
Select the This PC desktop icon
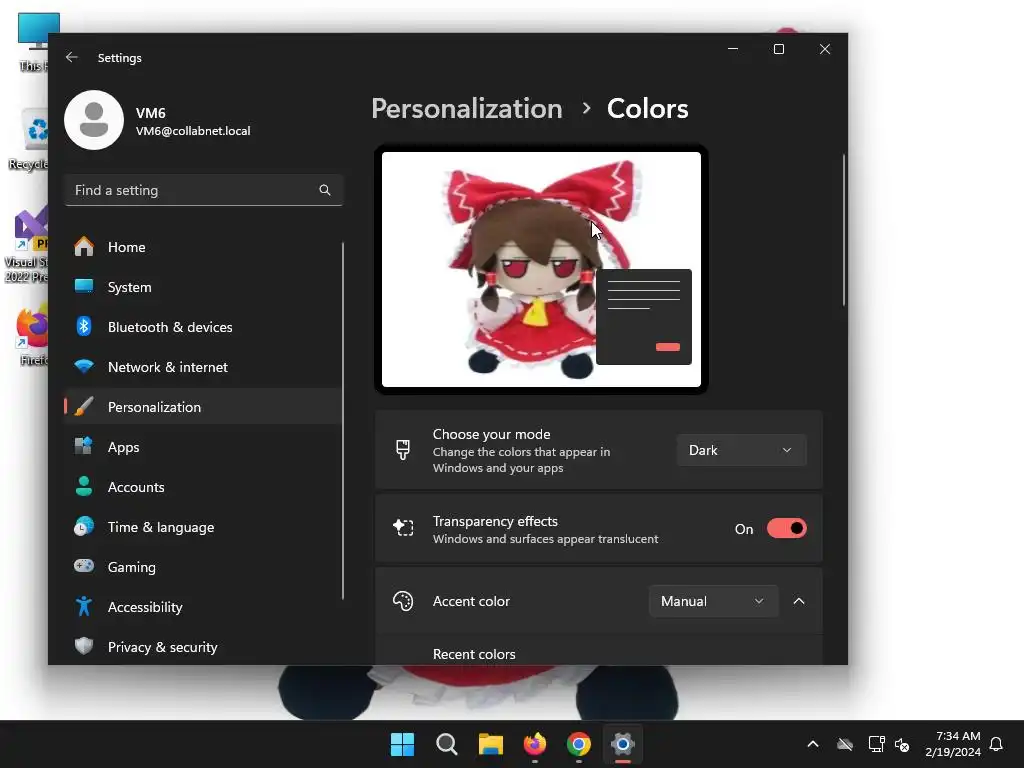coord(34,42)
